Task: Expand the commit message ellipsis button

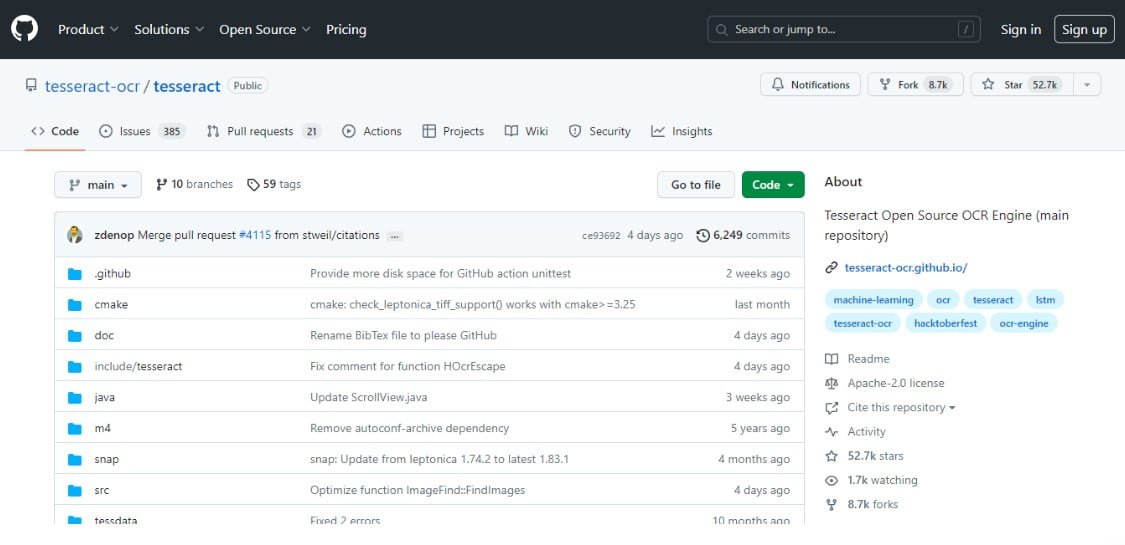Action: pyautogui.click(x=394, y=236)
